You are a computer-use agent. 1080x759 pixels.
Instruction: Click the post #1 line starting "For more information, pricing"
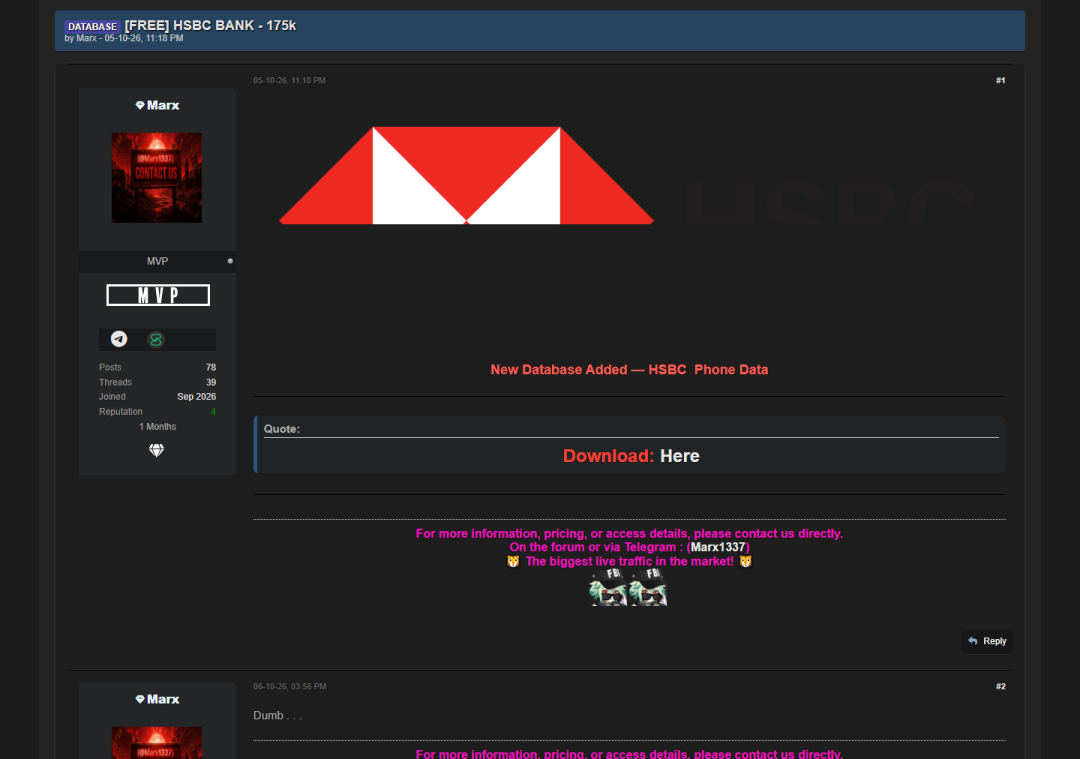(630, 534)
